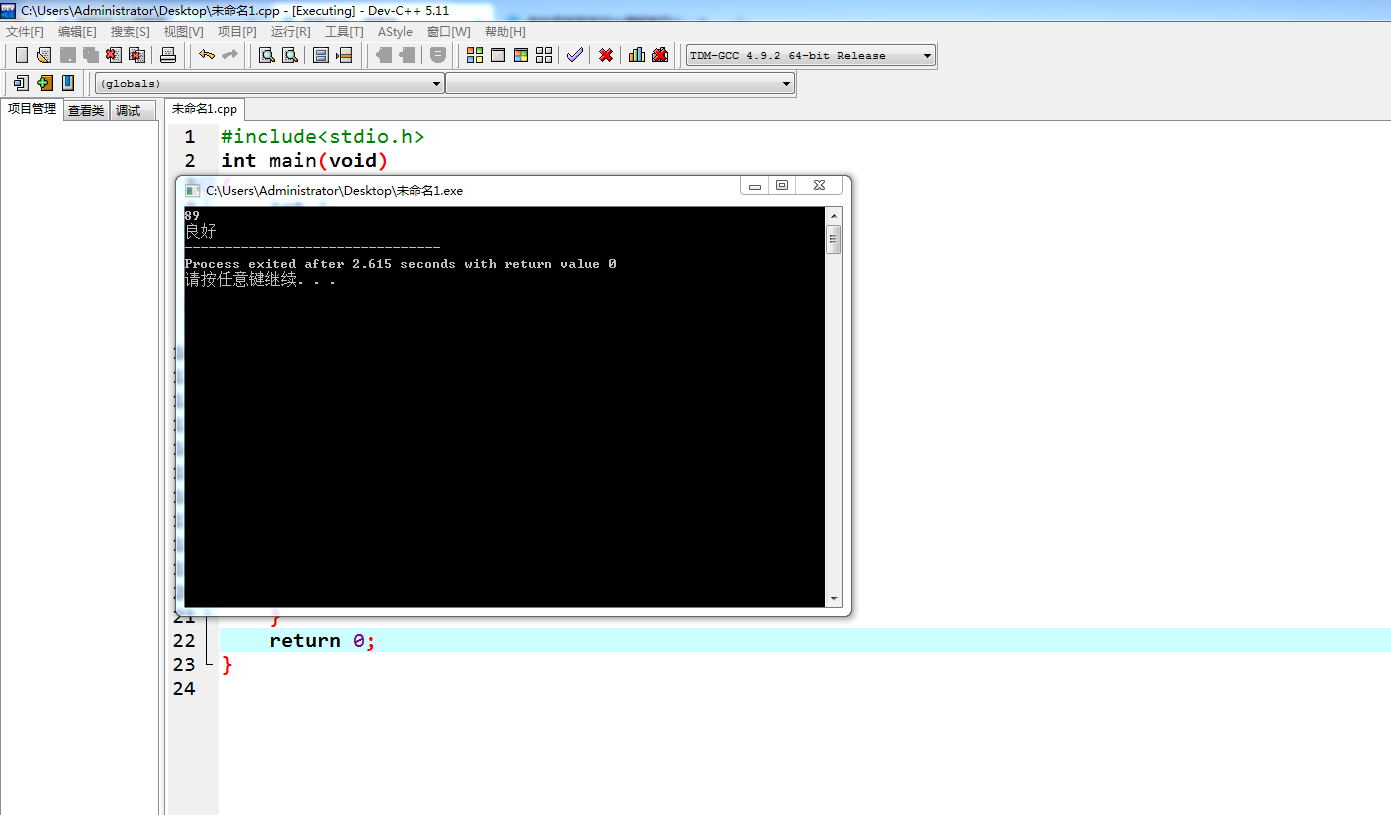
Task: Click the "Process exited after 2.615 seconds" line
Action: pyautogui.click(x=400, y=264)
